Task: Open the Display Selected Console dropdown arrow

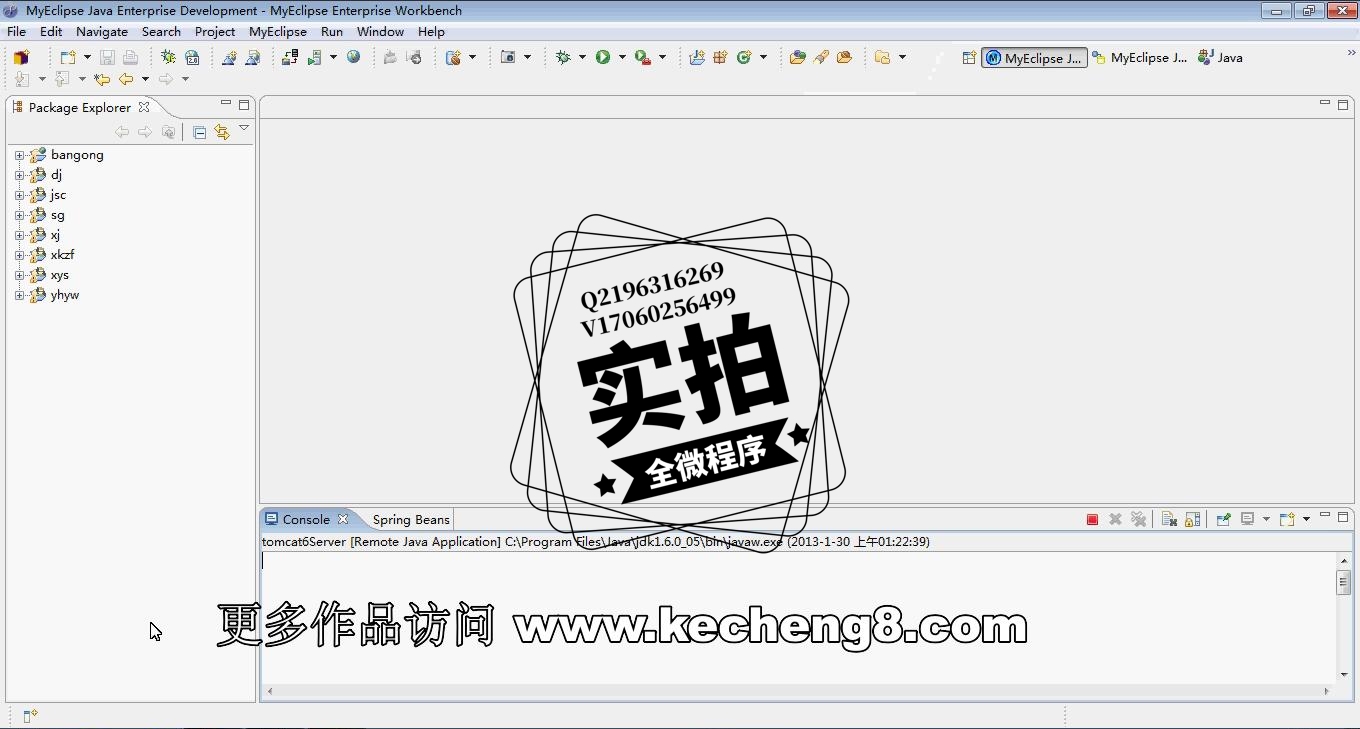Action: [1266, 519]
